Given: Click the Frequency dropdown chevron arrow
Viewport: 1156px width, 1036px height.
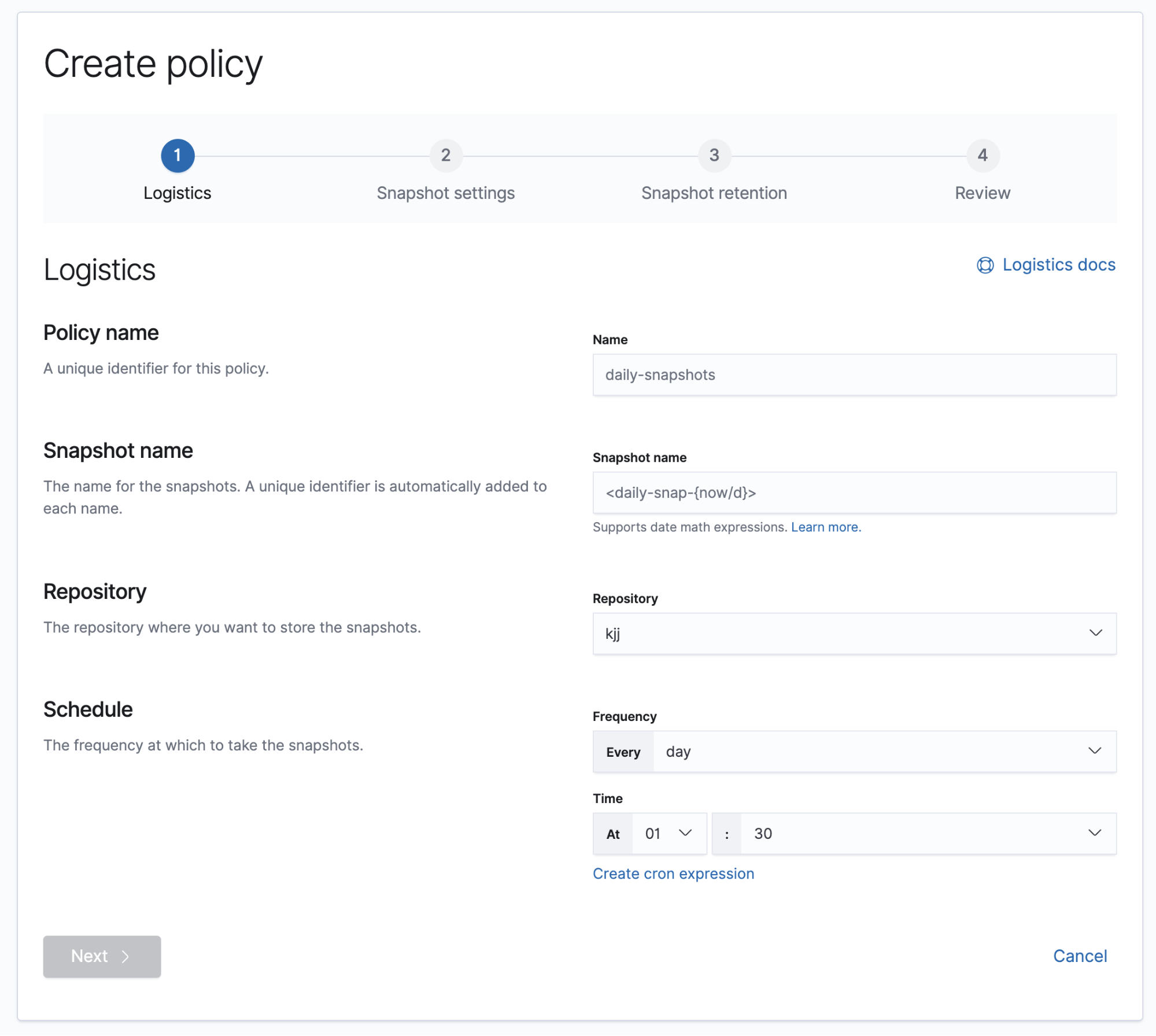Looking at the screenshot, I should tap(1094, 750).
